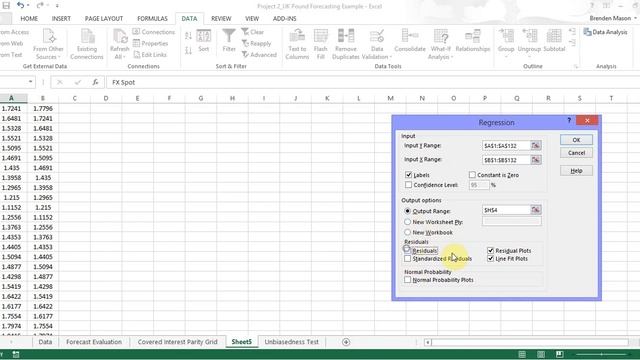Viewport: 640px width, 360px height.
Task: Open Brenden Mason account dropdown
Action: (635, 18)
